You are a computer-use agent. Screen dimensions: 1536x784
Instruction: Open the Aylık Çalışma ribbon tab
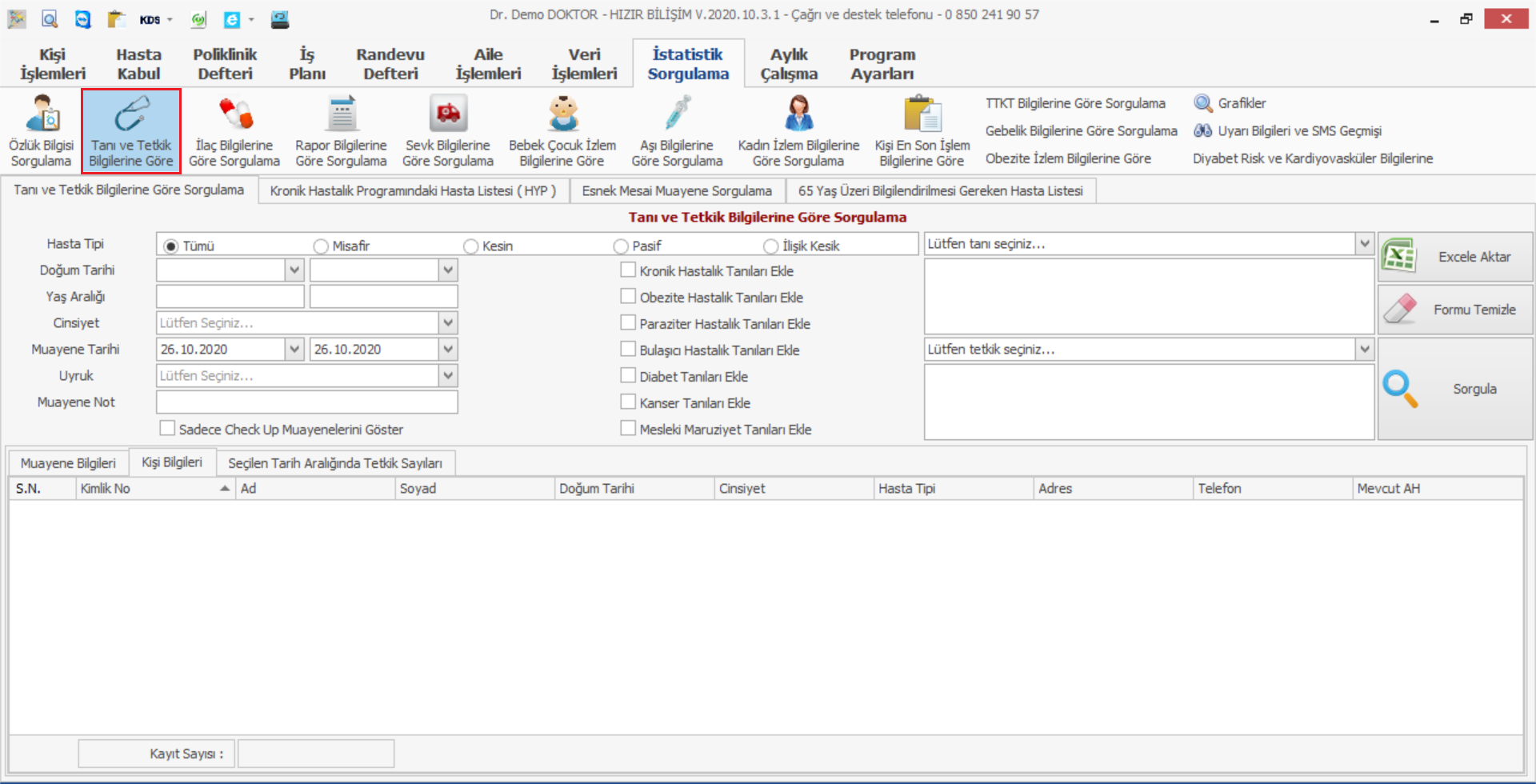(789, 64)
